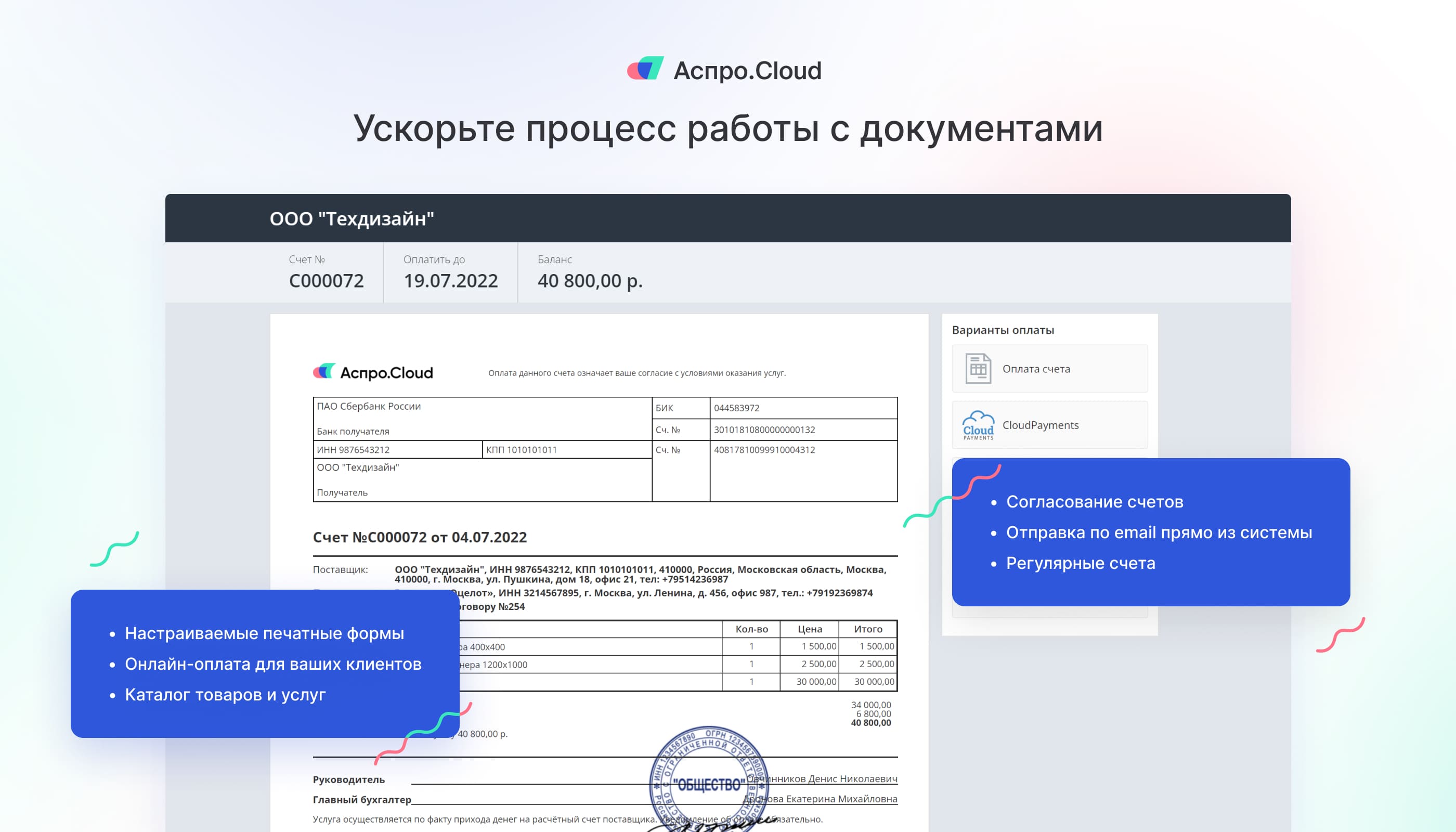This screenshot has height=832, width=1456.
Task: Select the invoice document icon in Варианты оплаты
Action: coord(978,369)
